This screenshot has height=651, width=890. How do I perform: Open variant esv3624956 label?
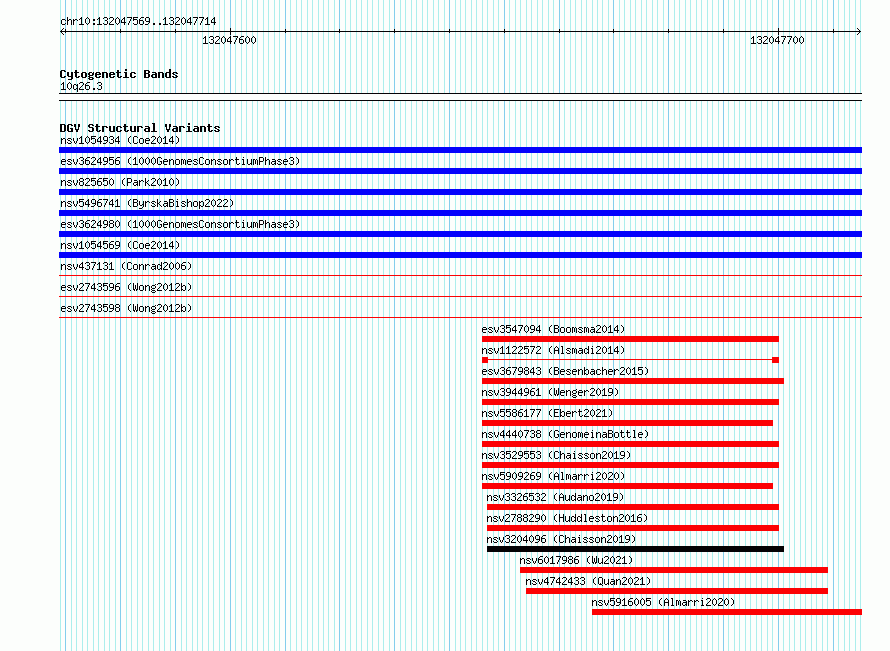tap(180, 161)
